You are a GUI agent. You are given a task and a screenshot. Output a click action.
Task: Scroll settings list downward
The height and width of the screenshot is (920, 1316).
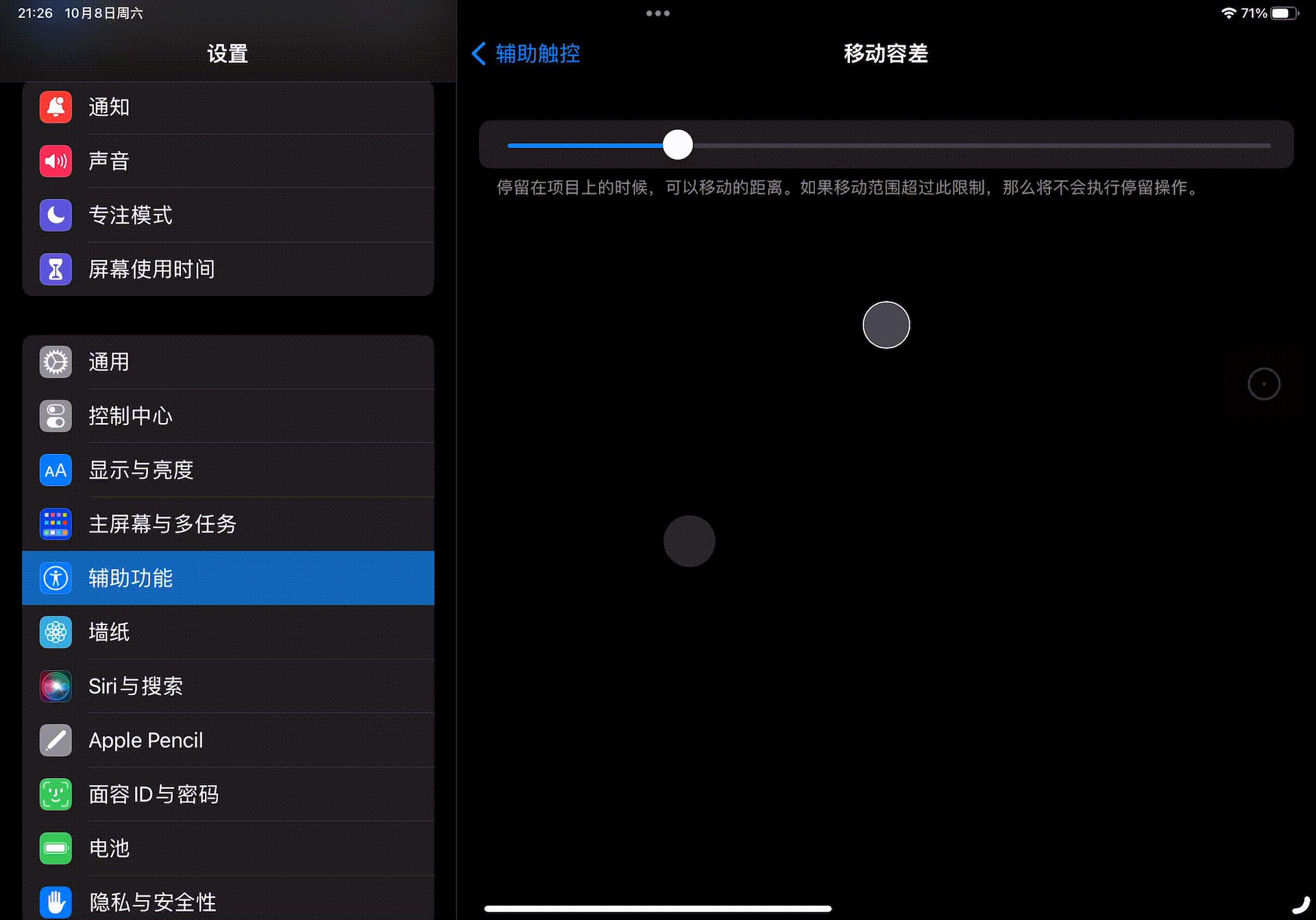(x=228, y=500)
